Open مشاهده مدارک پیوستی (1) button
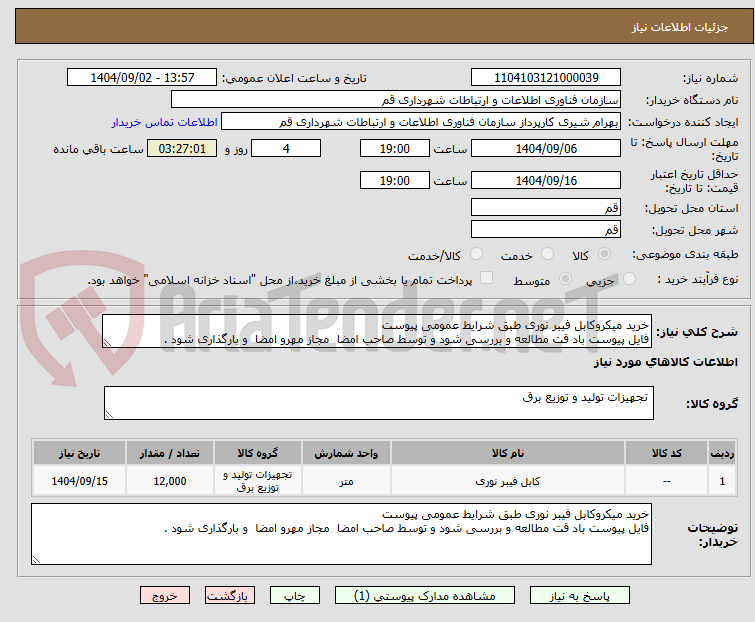This screenshot has width=755, height=622. pos(425,596)
